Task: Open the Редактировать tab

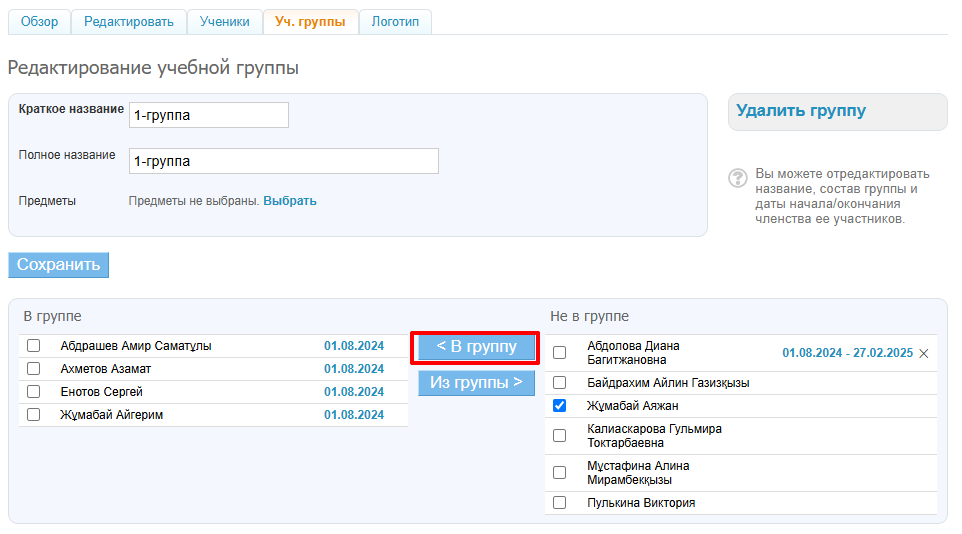Action: pyautogui.click(x=128, y=21)
